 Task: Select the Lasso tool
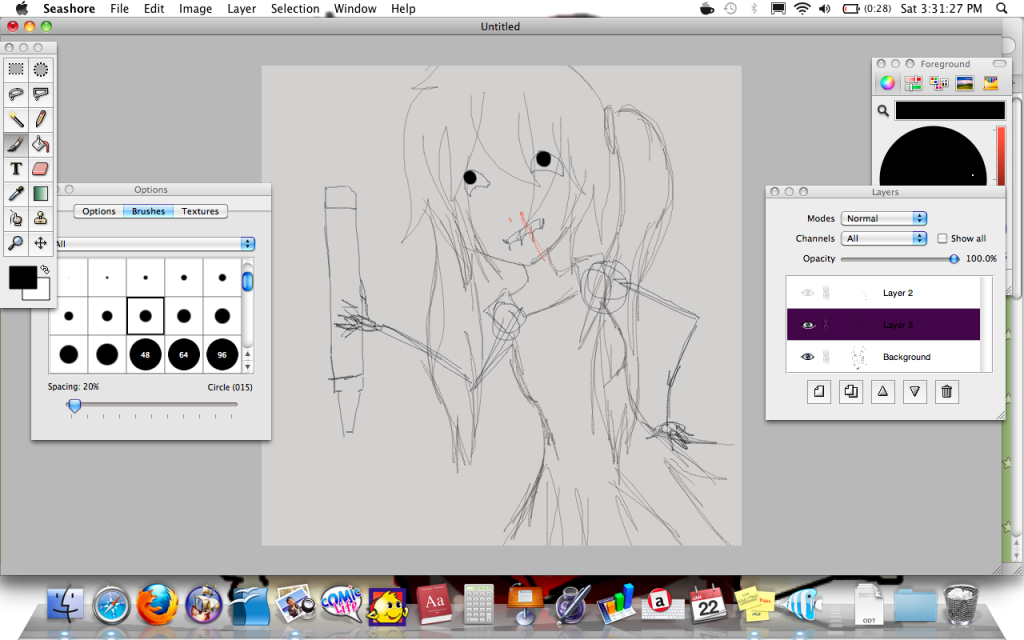16,94
